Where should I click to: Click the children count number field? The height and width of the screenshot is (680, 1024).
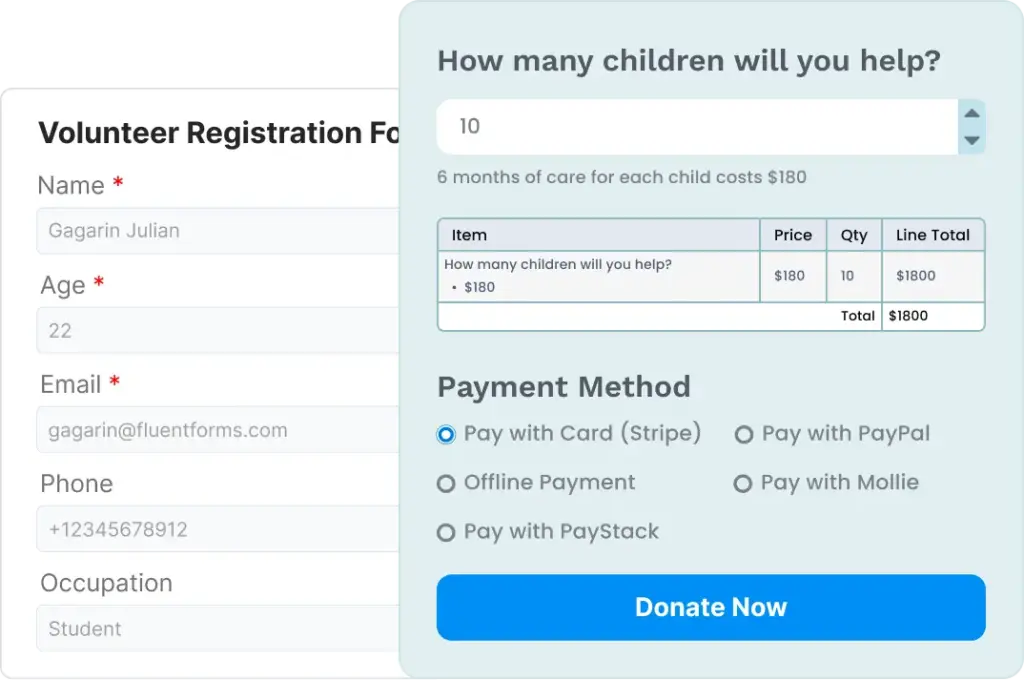(696, 127)
